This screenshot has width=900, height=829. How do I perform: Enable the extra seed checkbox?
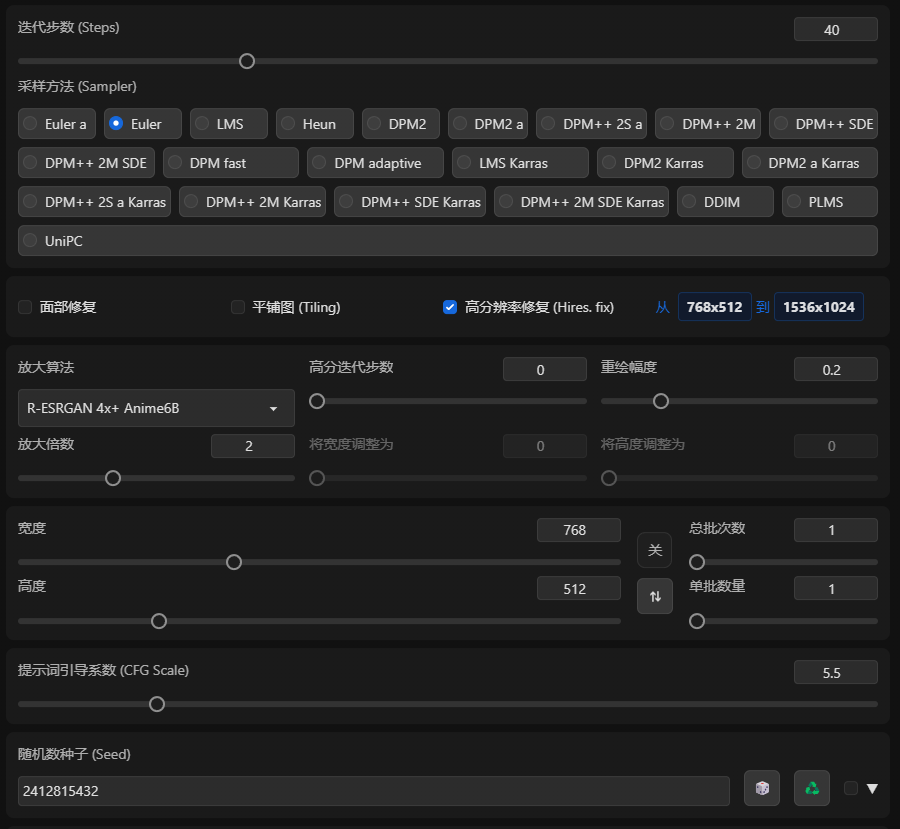(x=851, y=788)
